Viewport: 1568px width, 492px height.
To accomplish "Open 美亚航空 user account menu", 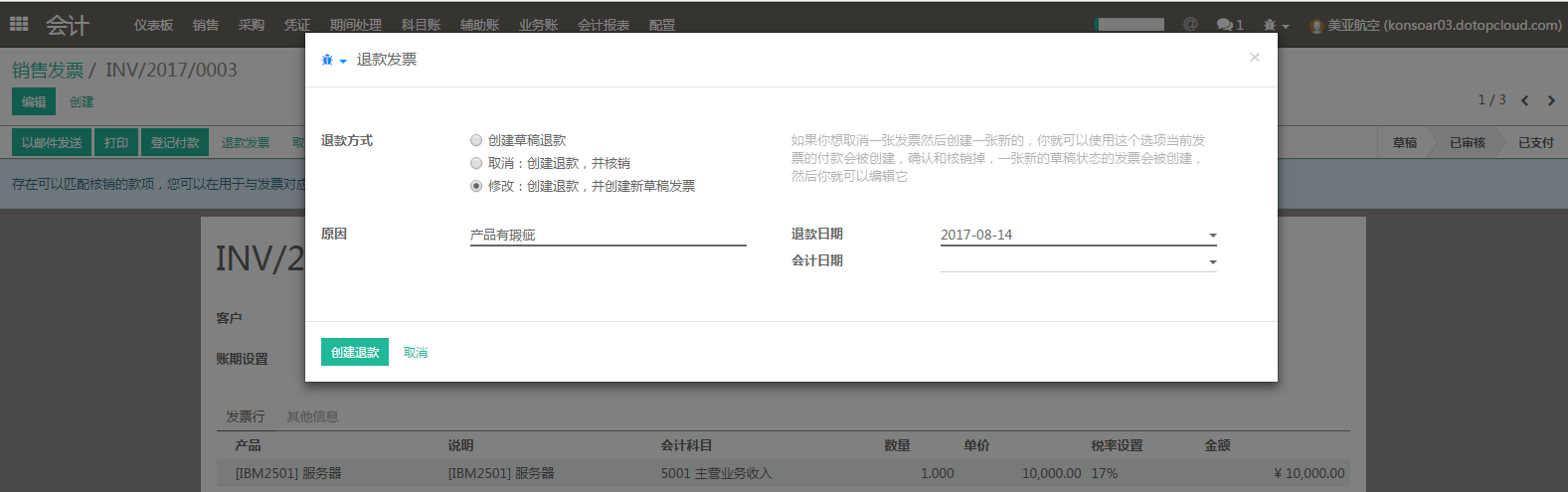I will [x=1436, y=25].
